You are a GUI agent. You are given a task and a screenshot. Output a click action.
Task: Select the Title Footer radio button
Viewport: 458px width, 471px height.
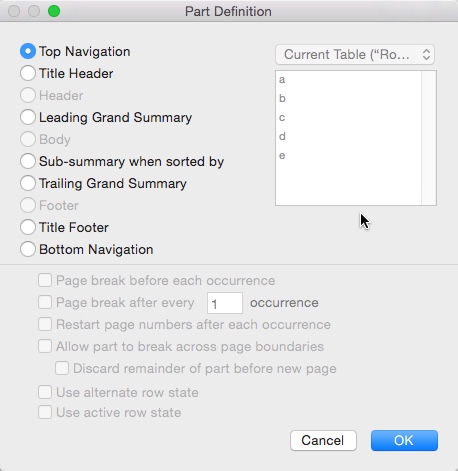pyautogui.click(x=28, y=227)
